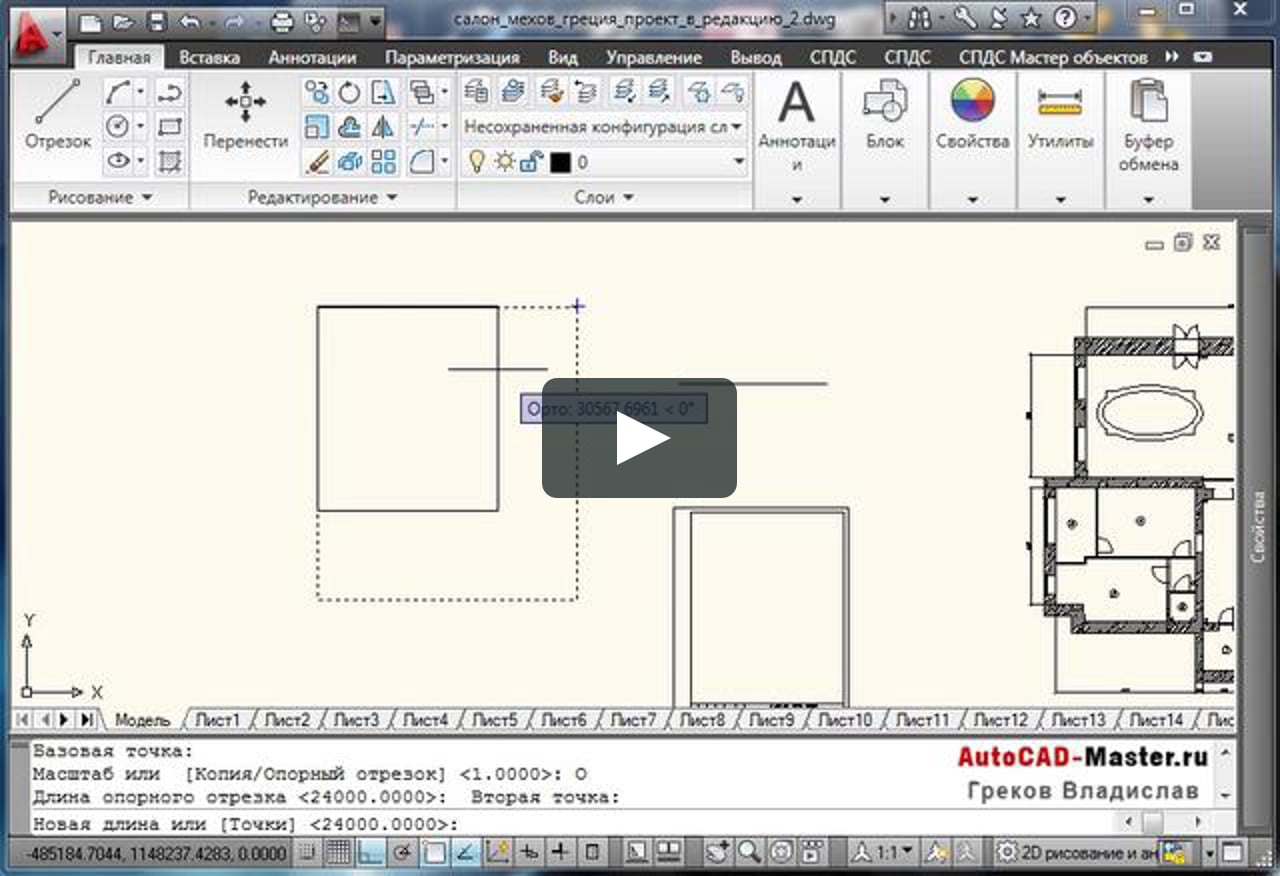Switch to the Аннотации ribbon tab
This screenshot has height=876, width=1280.
pos(312,57)
